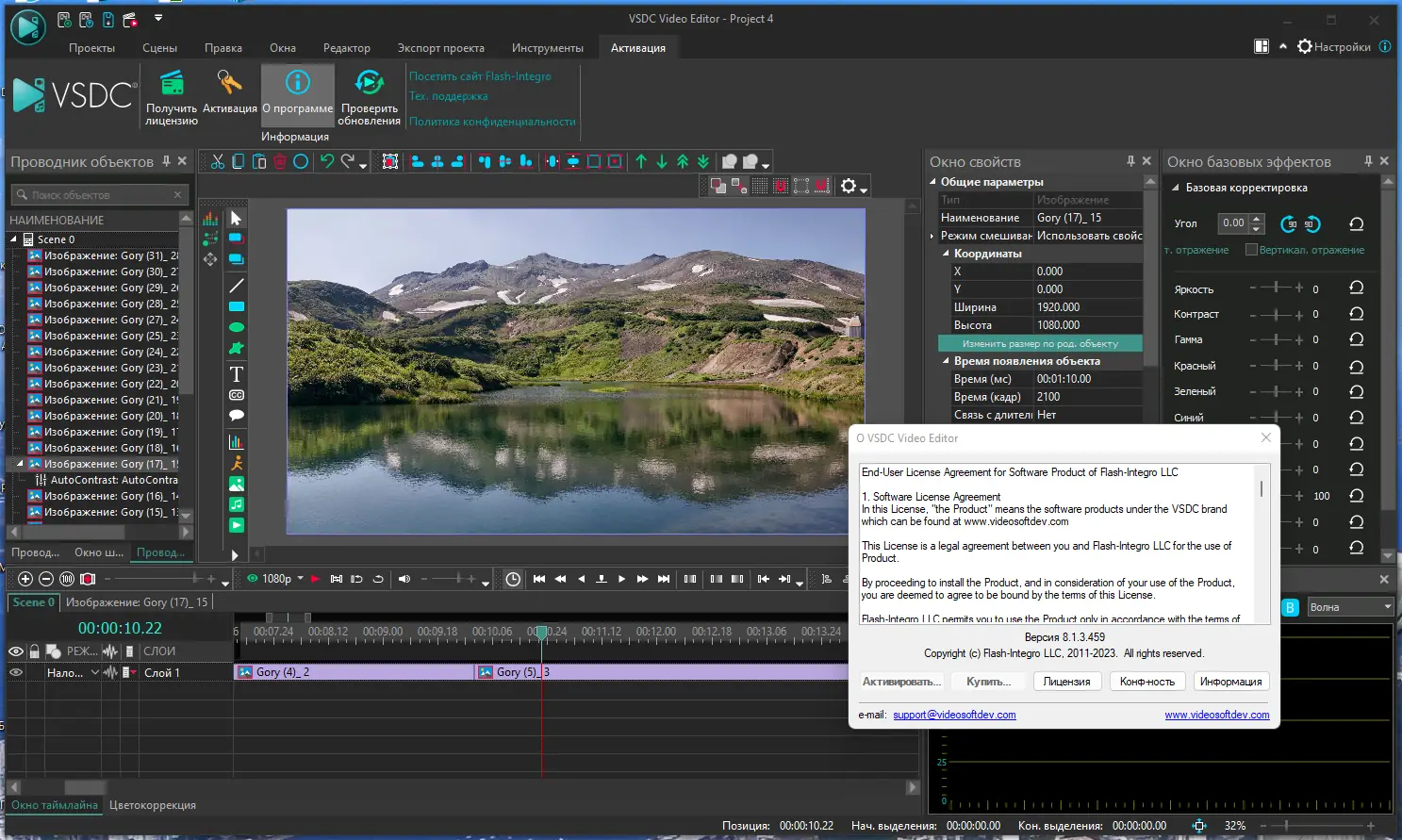Click the Яркость brightness slider
The height and width of the screenshot is (840, 1402).
point(1276,288)
